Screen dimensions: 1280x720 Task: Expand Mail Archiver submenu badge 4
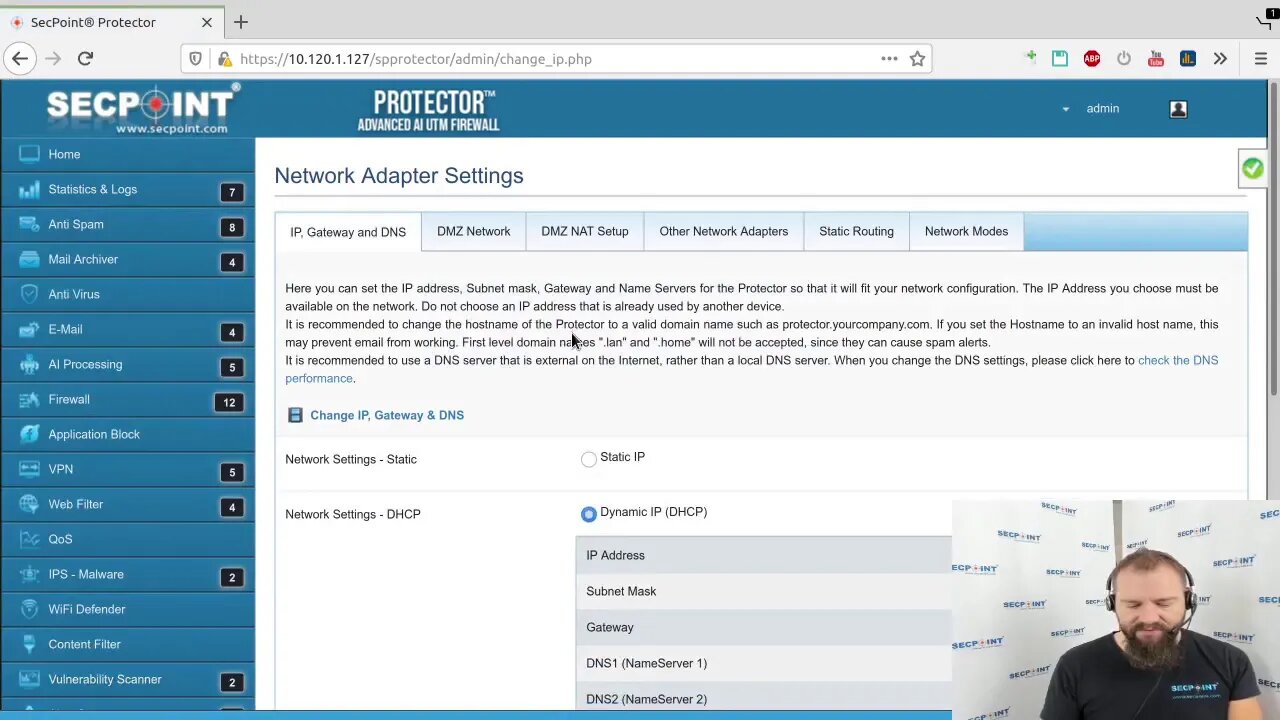(x=232, y=262)
